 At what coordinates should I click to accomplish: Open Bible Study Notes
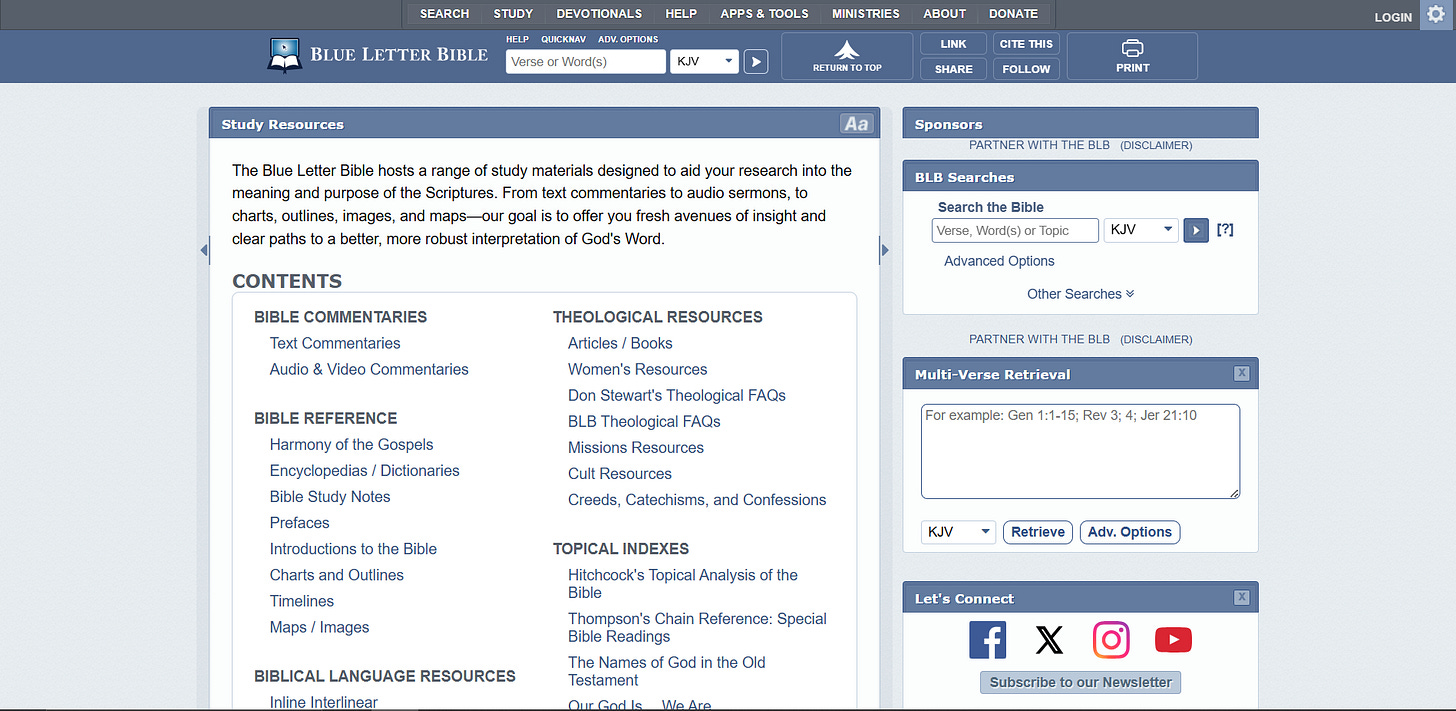330,496
